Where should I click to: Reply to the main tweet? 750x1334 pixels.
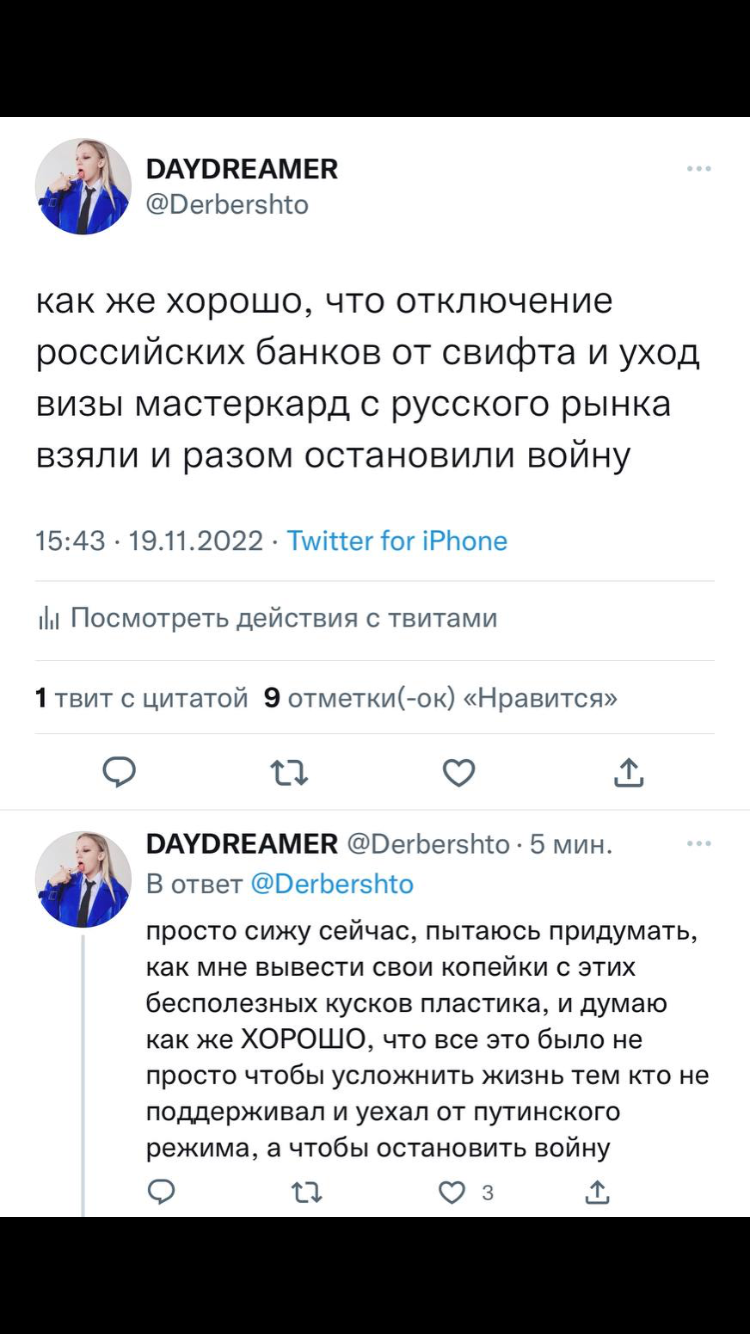pos(120,772)
